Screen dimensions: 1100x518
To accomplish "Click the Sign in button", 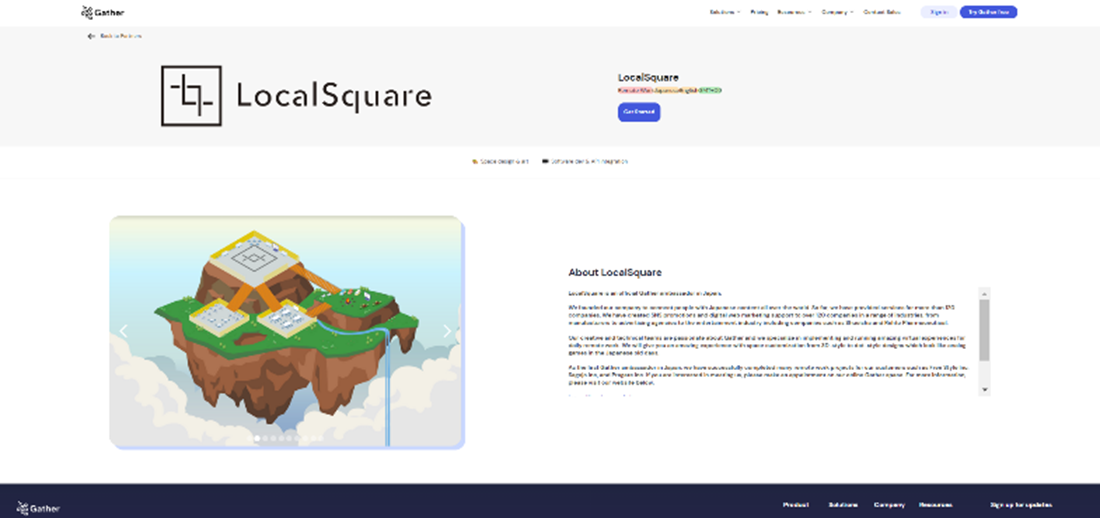I will tap(939, 12).
